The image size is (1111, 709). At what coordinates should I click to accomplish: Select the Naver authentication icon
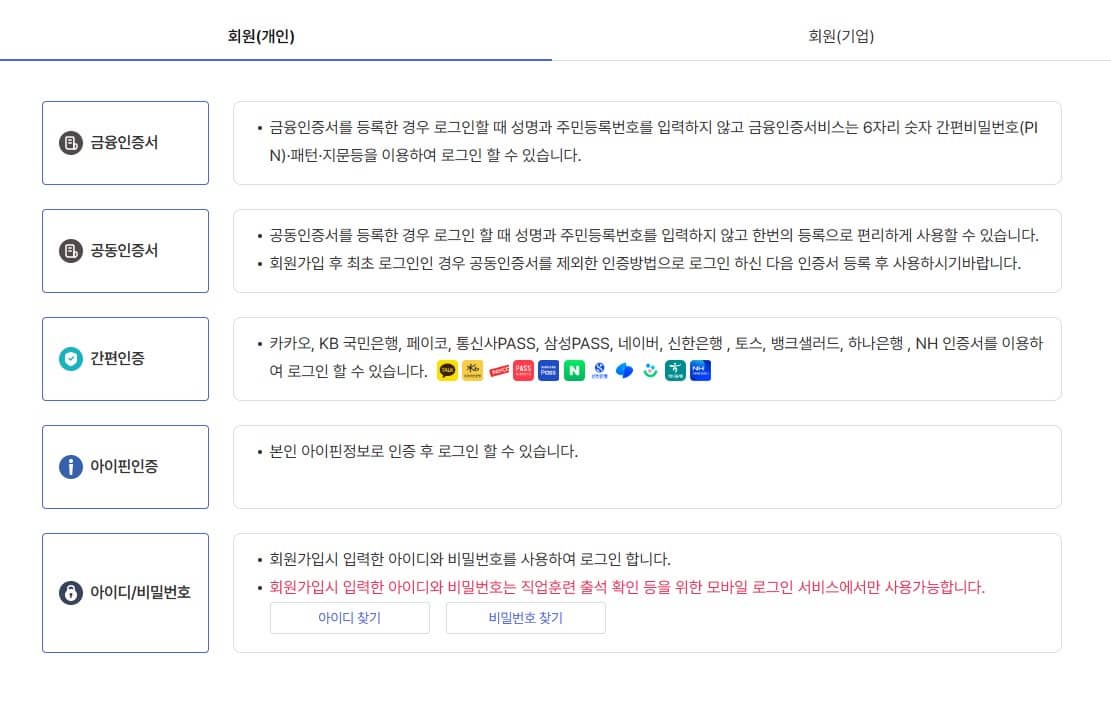point(574,371)
